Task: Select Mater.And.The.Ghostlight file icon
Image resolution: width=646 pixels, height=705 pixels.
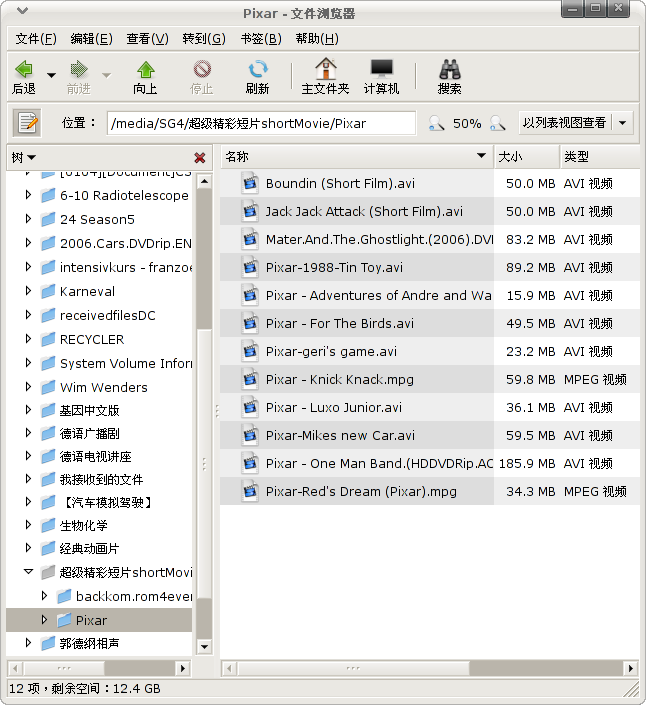Action: pyautogui.click(x=250, y=239)
